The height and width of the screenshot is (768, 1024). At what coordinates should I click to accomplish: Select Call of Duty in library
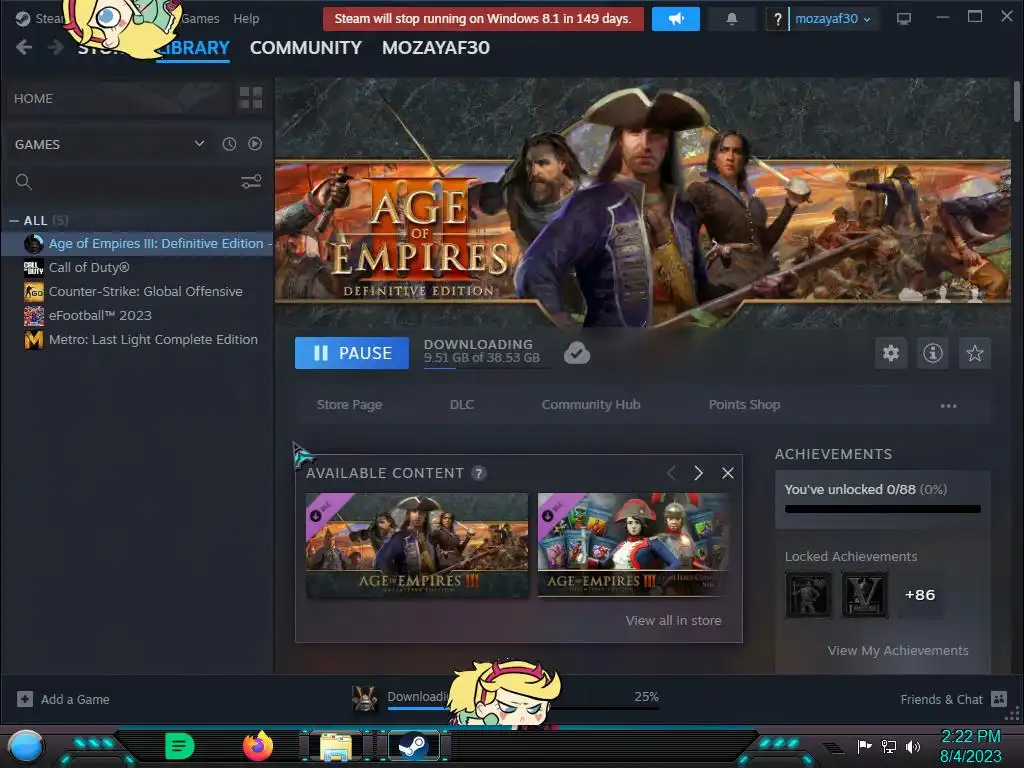(137, 268)
